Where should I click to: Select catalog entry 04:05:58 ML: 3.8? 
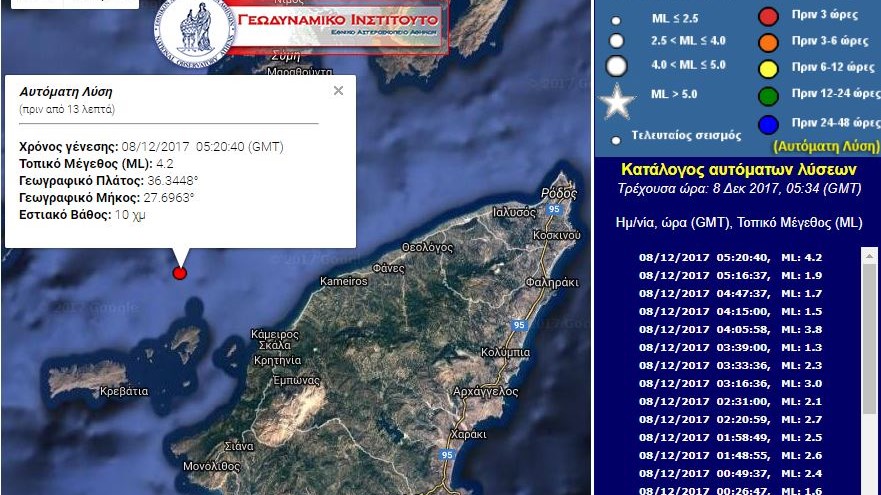730,329
